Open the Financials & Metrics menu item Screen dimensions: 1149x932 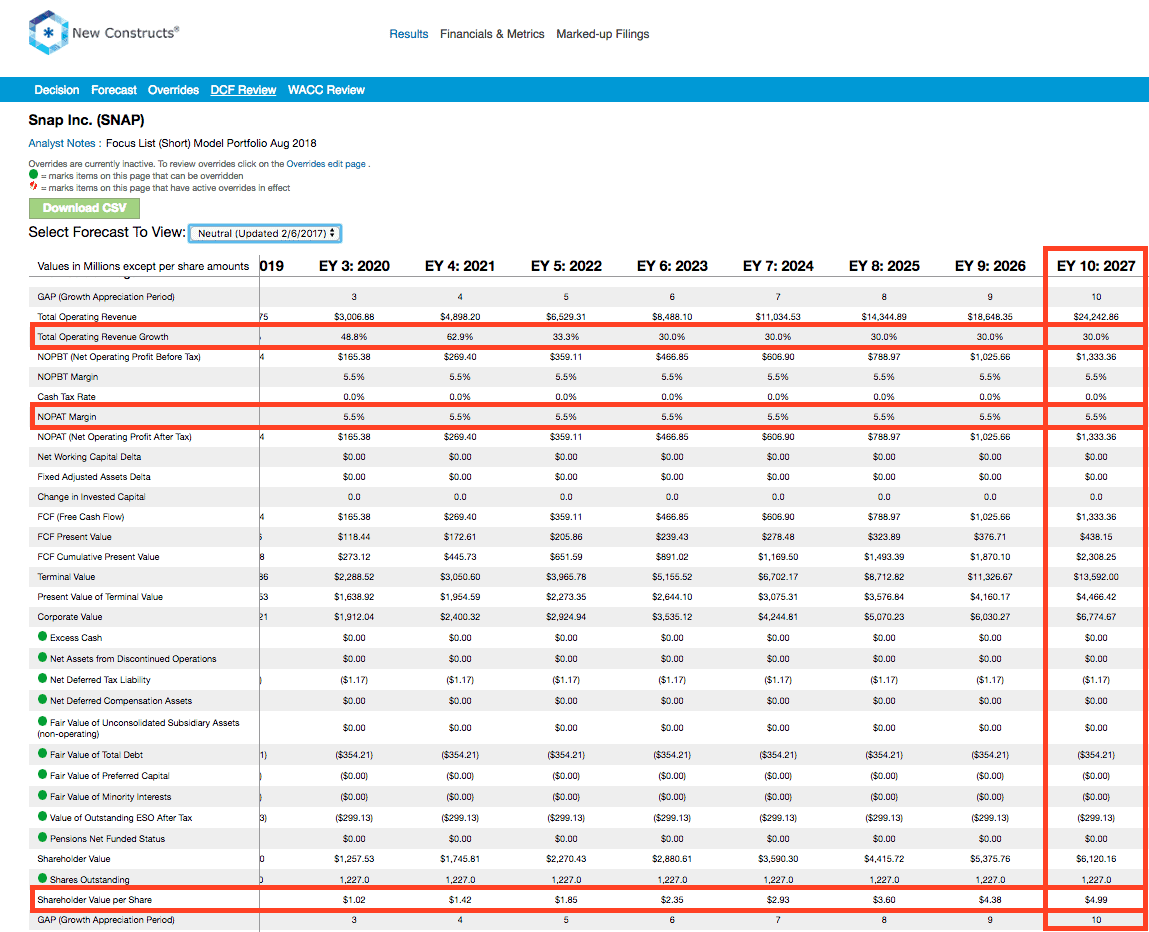(492, 34)
